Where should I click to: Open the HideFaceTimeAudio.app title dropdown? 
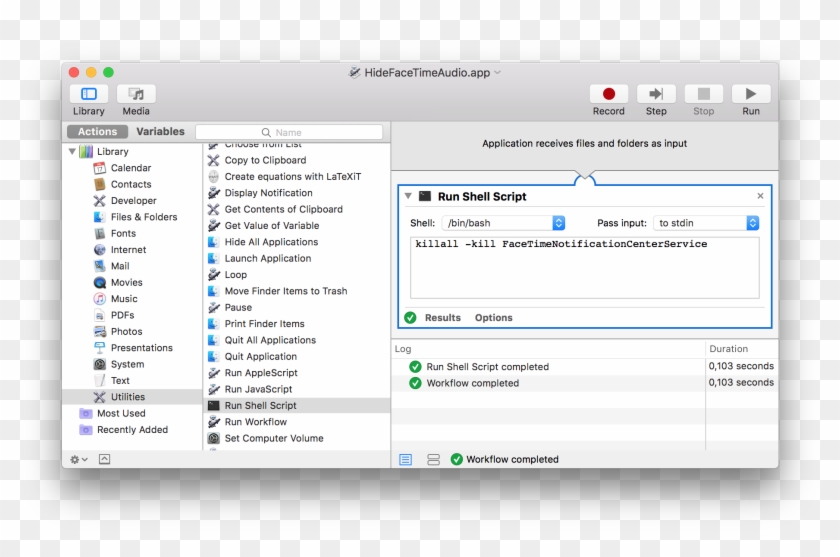click(x=498, y=72)
